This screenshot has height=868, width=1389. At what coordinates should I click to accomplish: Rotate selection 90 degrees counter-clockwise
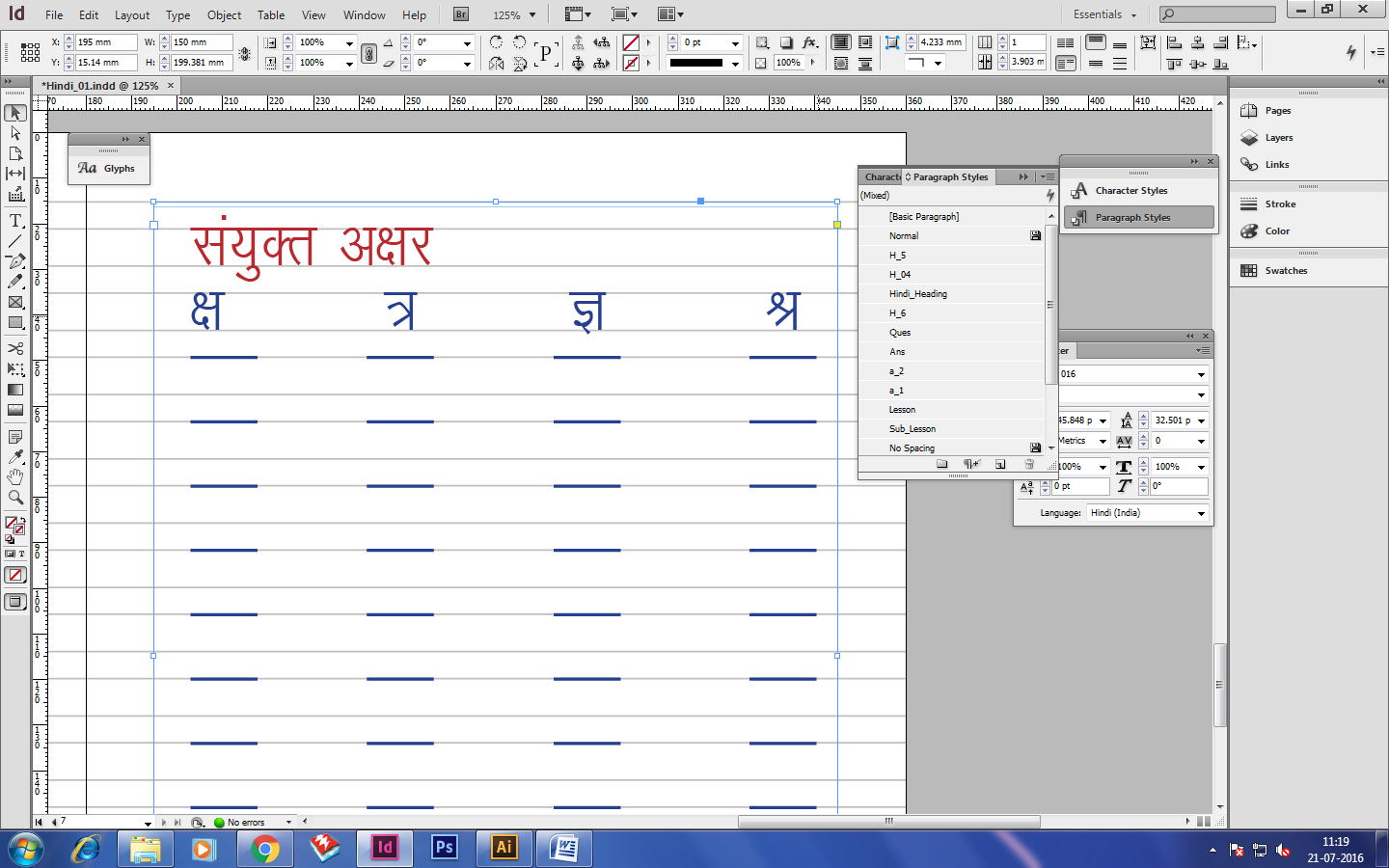[x=520, y=42]
